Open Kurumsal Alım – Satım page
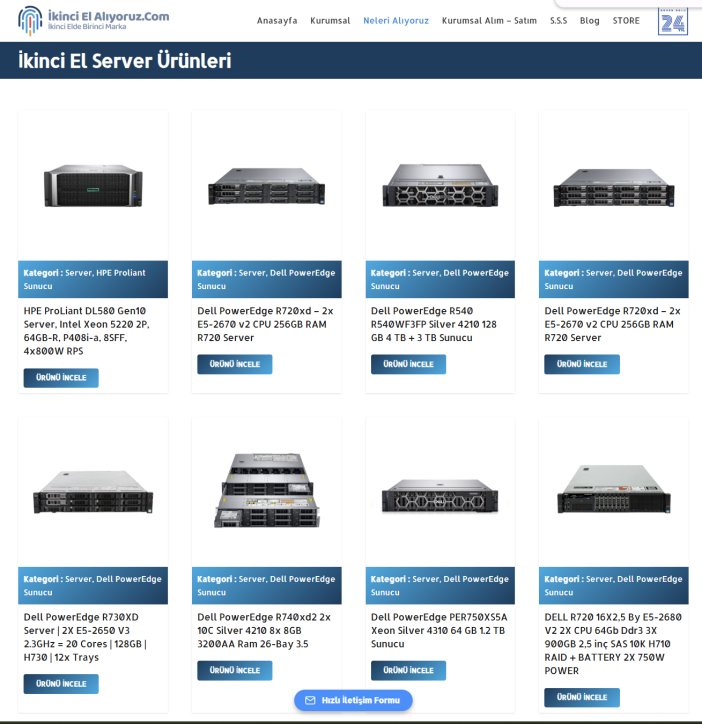This screenshot has width=702, height=724. point(489,21)
